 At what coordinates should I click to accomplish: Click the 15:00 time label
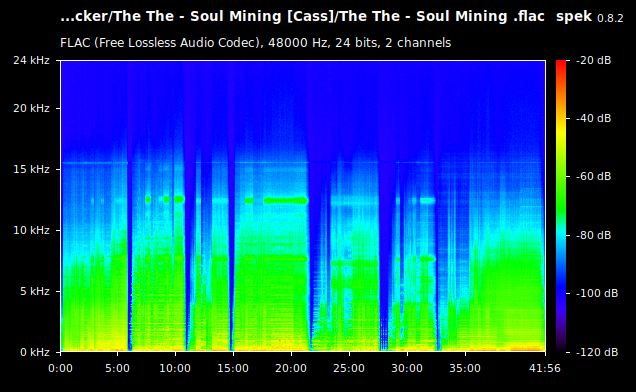click(x=233, y=368)
